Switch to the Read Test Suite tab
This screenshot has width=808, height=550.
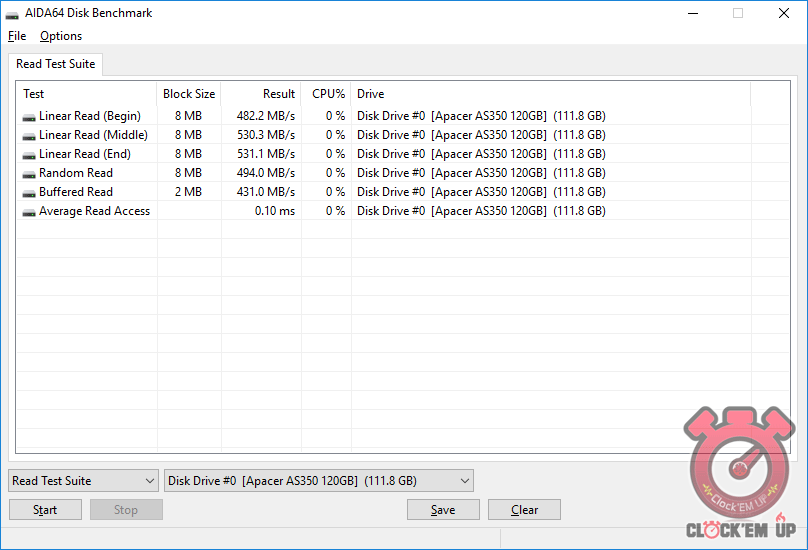56,64
